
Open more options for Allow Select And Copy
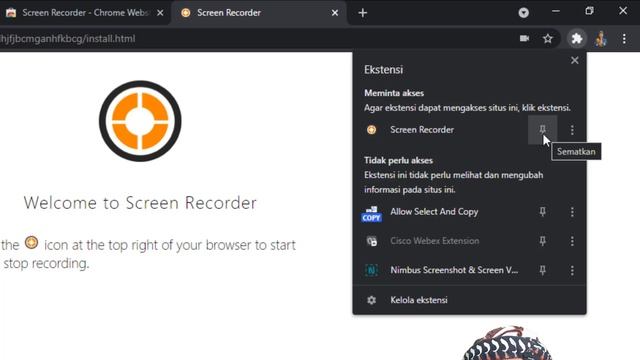(x=572, y=211)
